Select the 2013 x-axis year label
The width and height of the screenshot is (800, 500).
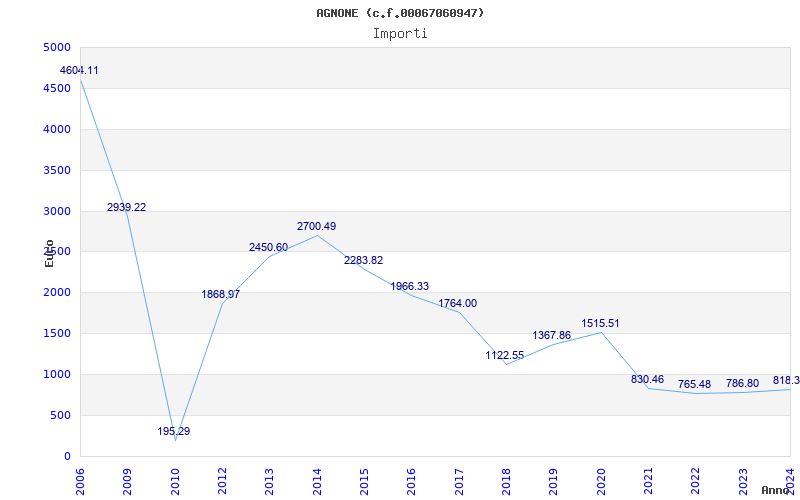tap(269, 481)
